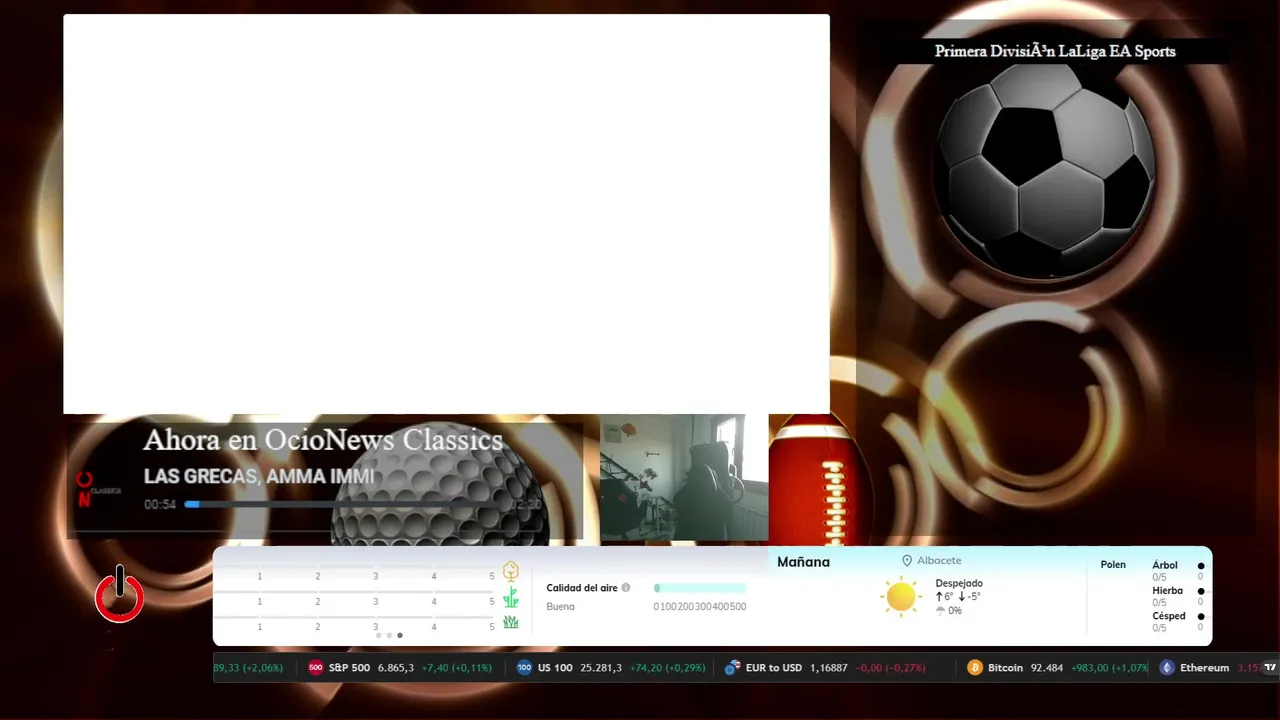
Task: Click the US 100 ticker badge
Action: click(x=524, y=668)
